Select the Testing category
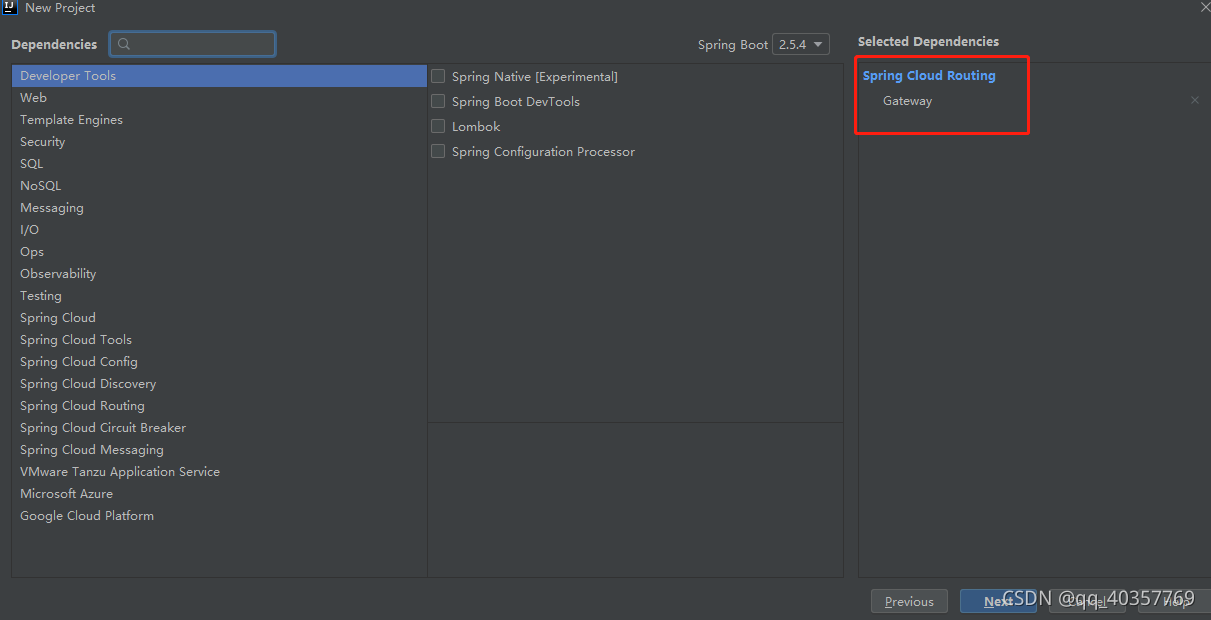The width and height of the screenshot is (1211, 620). coord(219,296)
